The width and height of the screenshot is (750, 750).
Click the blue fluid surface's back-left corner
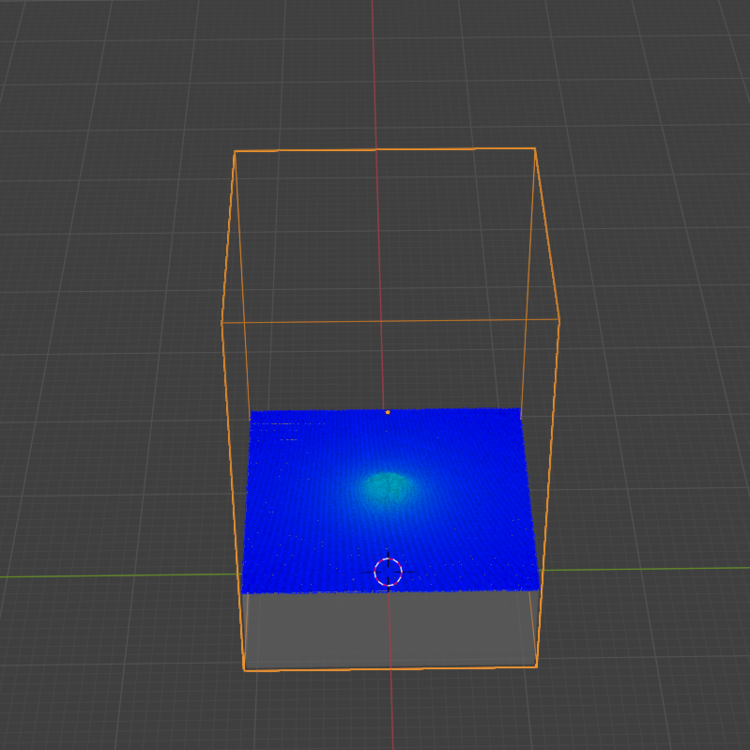[x=252, y=412]
